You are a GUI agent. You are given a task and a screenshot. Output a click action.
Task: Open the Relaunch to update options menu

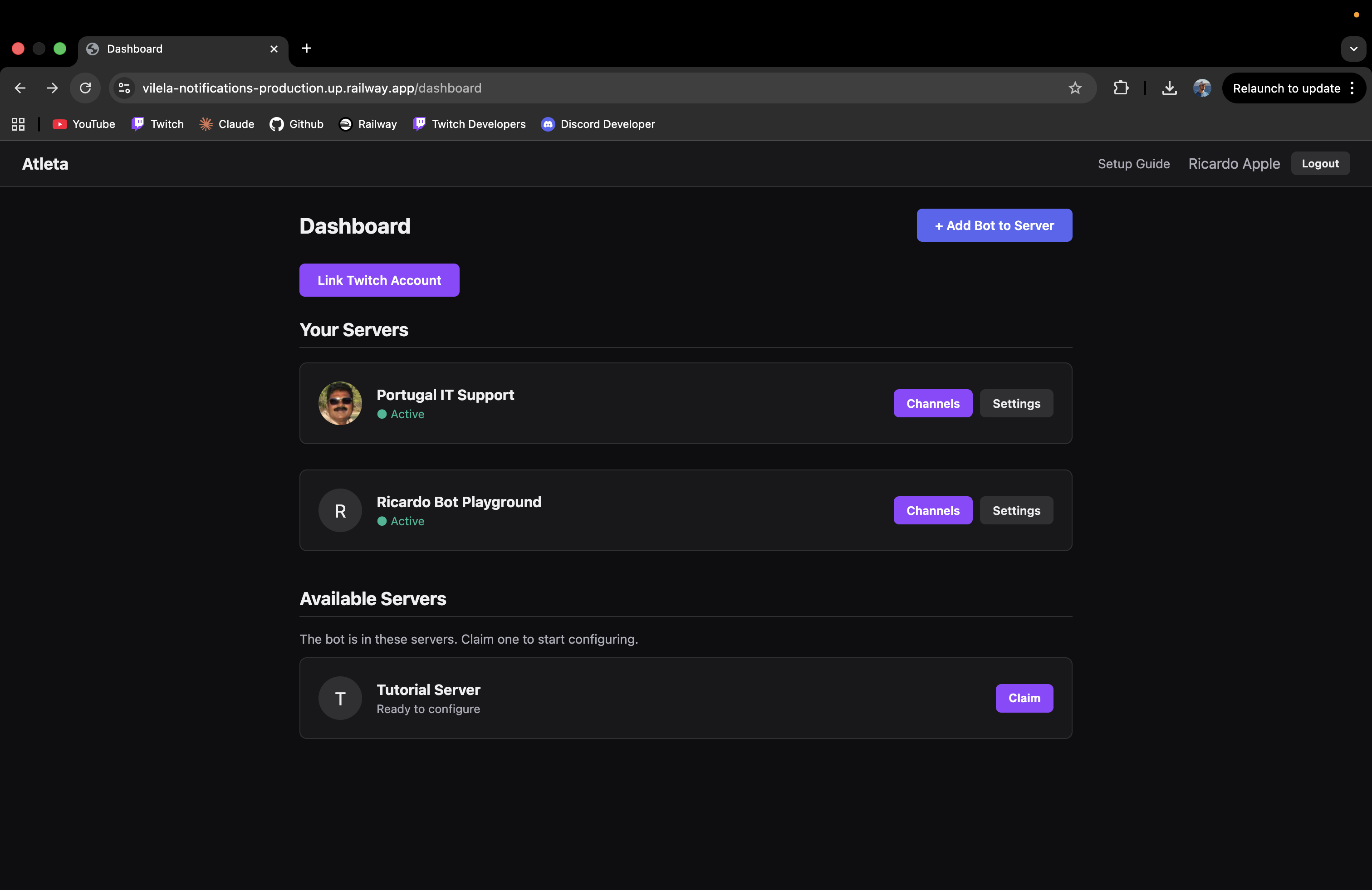[1353, 88]
